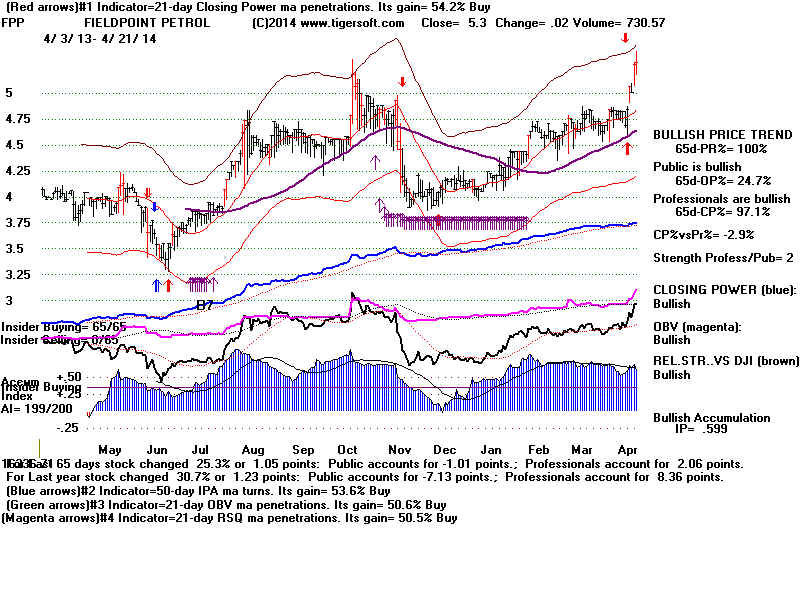The image size is (800, 600).
Task: Click the Nov month label
Action: tap(399, 450)
